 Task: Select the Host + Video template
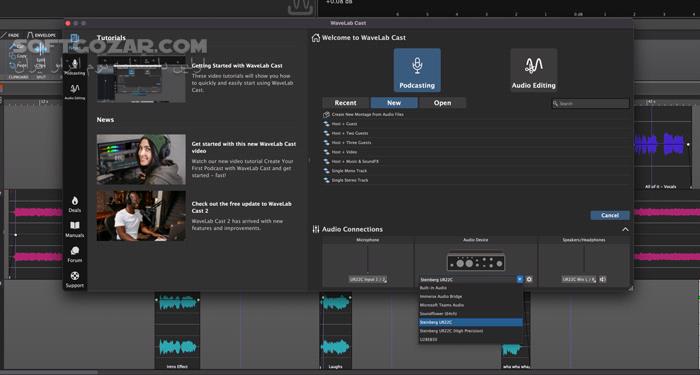(476, 152)
